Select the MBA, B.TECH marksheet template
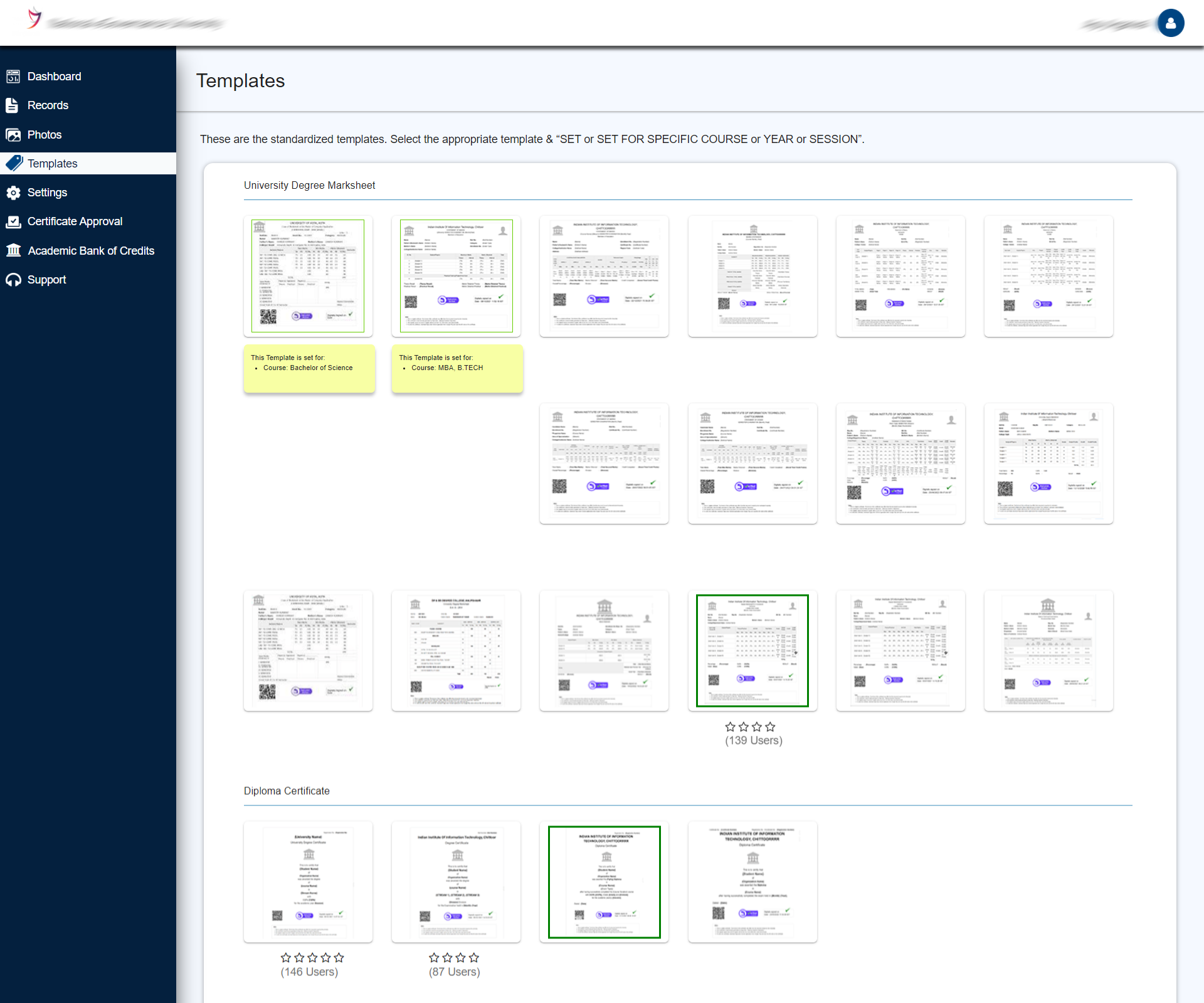Screen dimensions: 1204x1003 tap(457, 276)
